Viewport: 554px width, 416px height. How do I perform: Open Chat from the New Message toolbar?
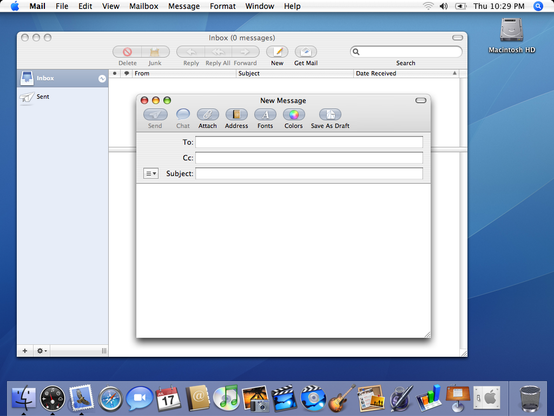coord(183,115)
